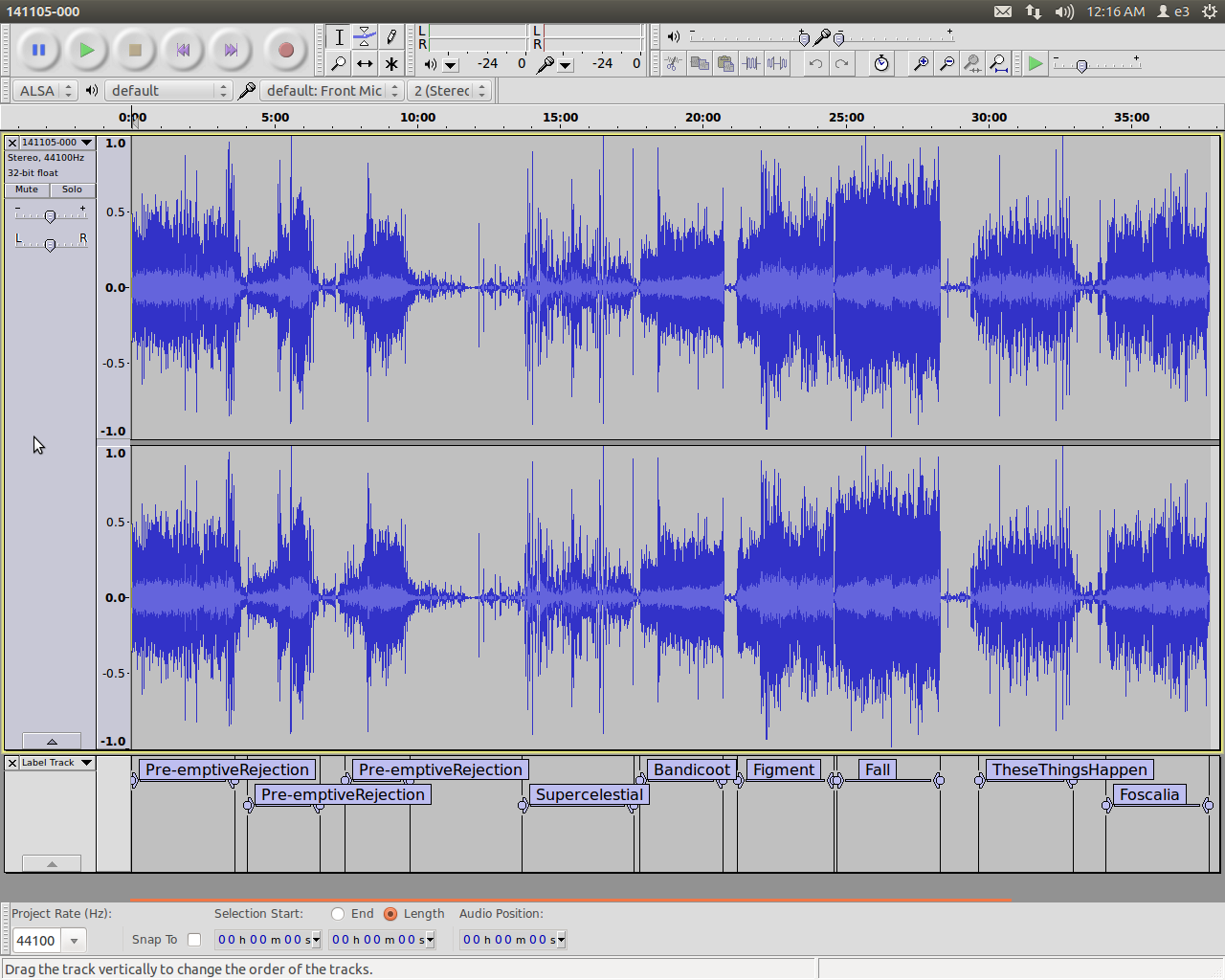Solo the 141105-000 track
The width and height of the screenshot is (1225, 980).
point(73,189)
